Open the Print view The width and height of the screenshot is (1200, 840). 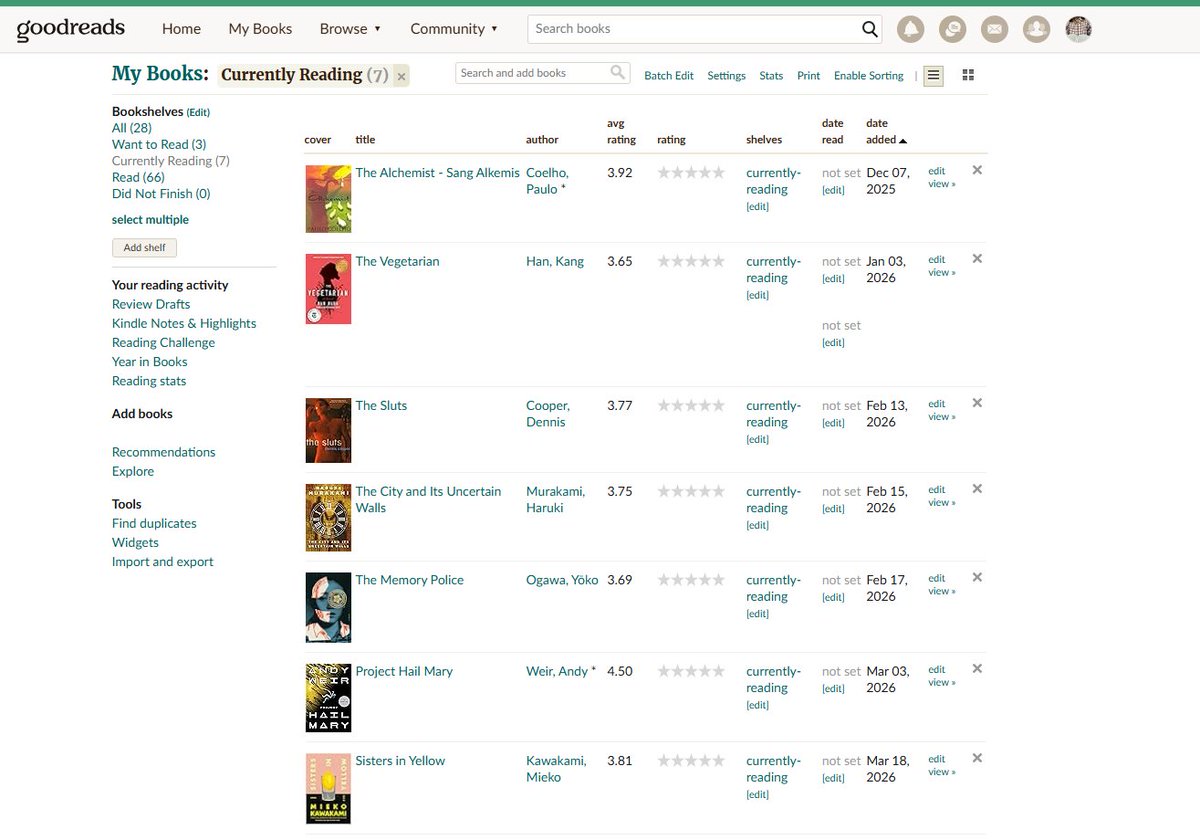coord(808,75)
